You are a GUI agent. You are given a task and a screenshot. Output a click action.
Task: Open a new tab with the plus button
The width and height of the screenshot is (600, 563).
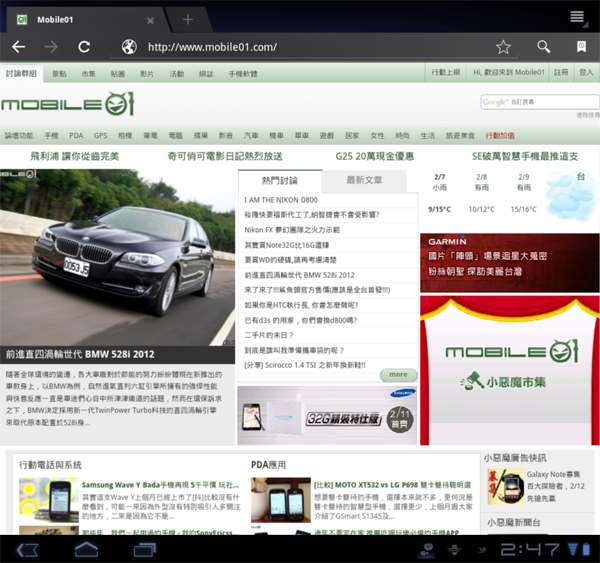[x=188, y=20]
